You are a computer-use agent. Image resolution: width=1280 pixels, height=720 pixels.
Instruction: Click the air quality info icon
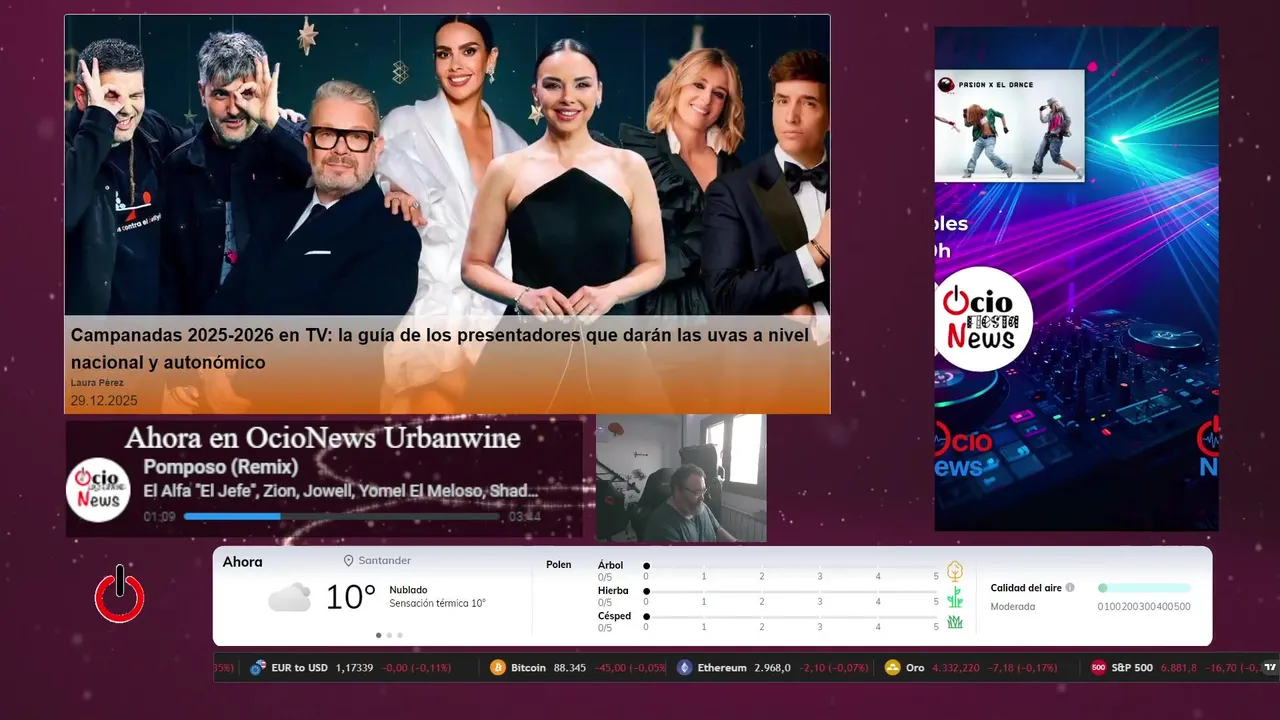(x=1070, y=588)
